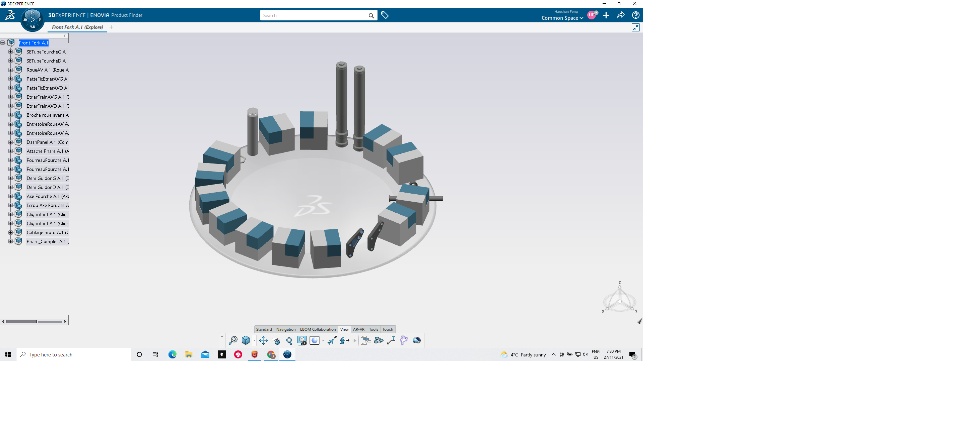Click the magnifier icon in View toolbar
960x432 pixels.
[x=233, y=341]
